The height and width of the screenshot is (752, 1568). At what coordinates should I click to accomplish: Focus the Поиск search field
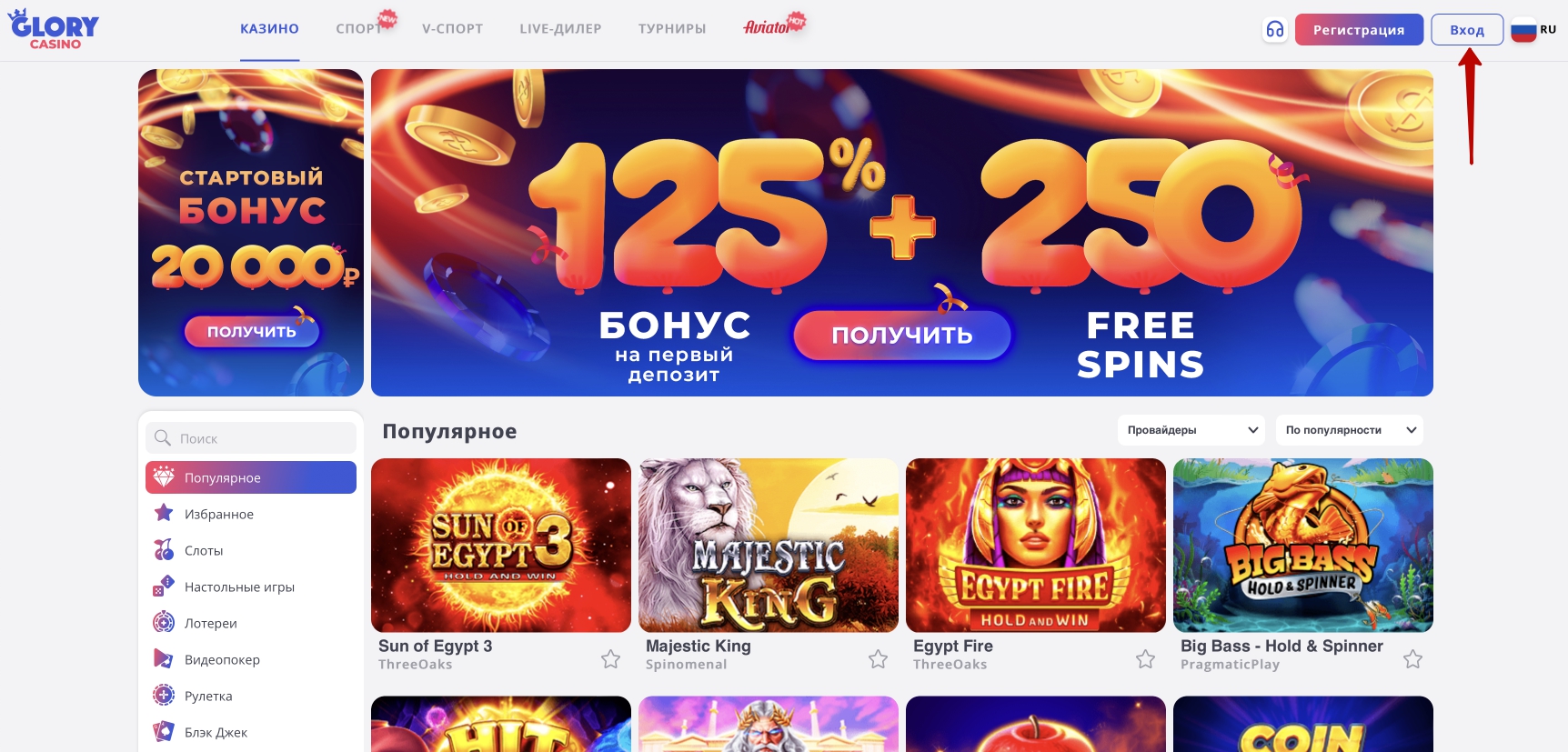(x=251, y=437)
